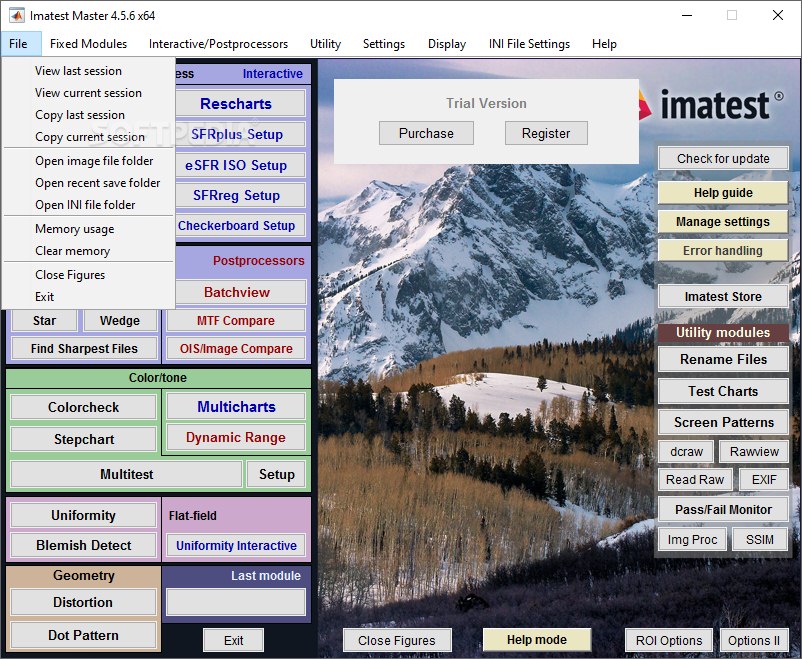Click Find Sharpest Files button
This screenshot has height=659, width=802.
point(84,349)
